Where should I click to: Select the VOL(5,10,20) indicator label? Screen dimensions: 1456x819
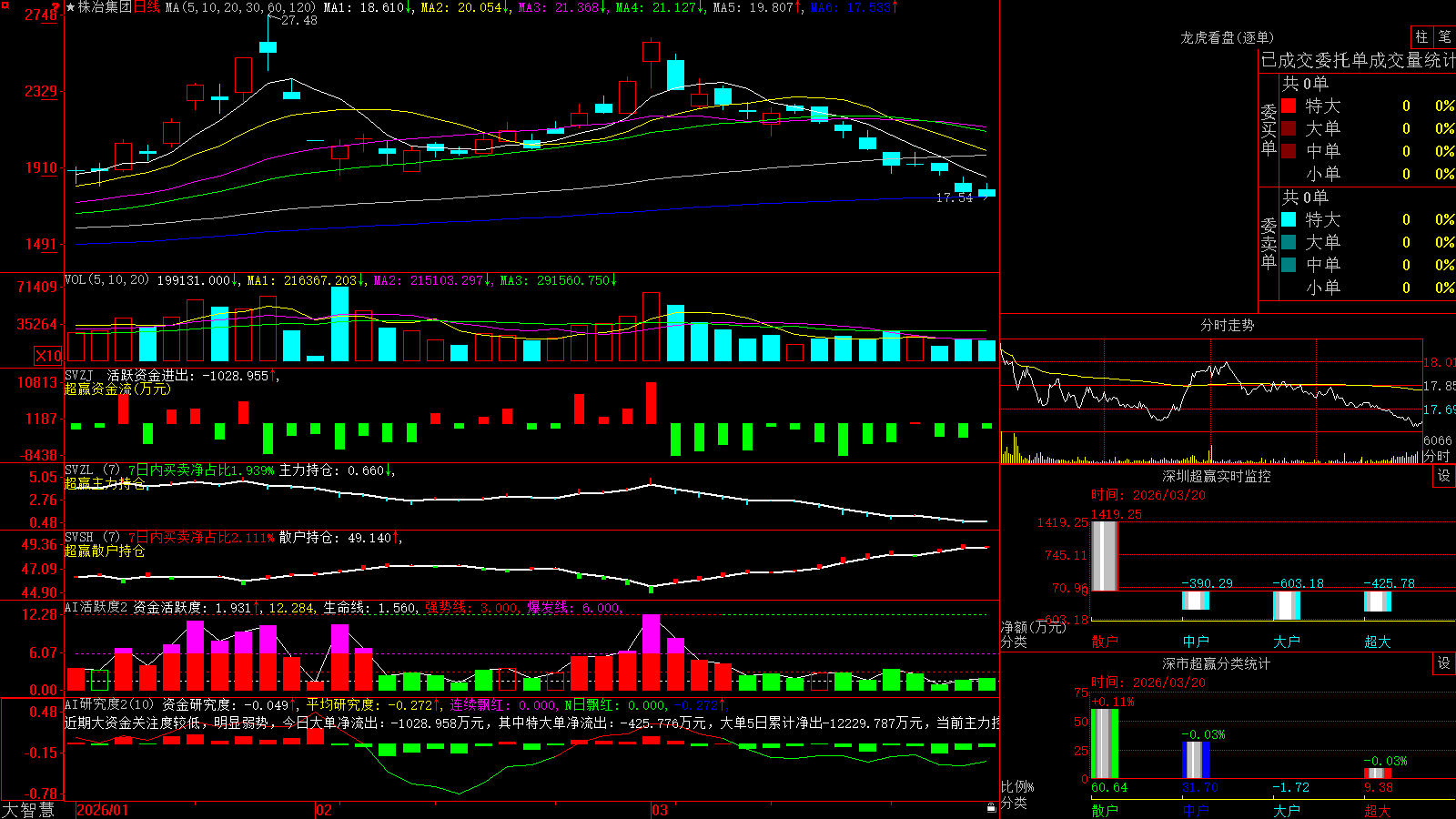tap(106, 280)
